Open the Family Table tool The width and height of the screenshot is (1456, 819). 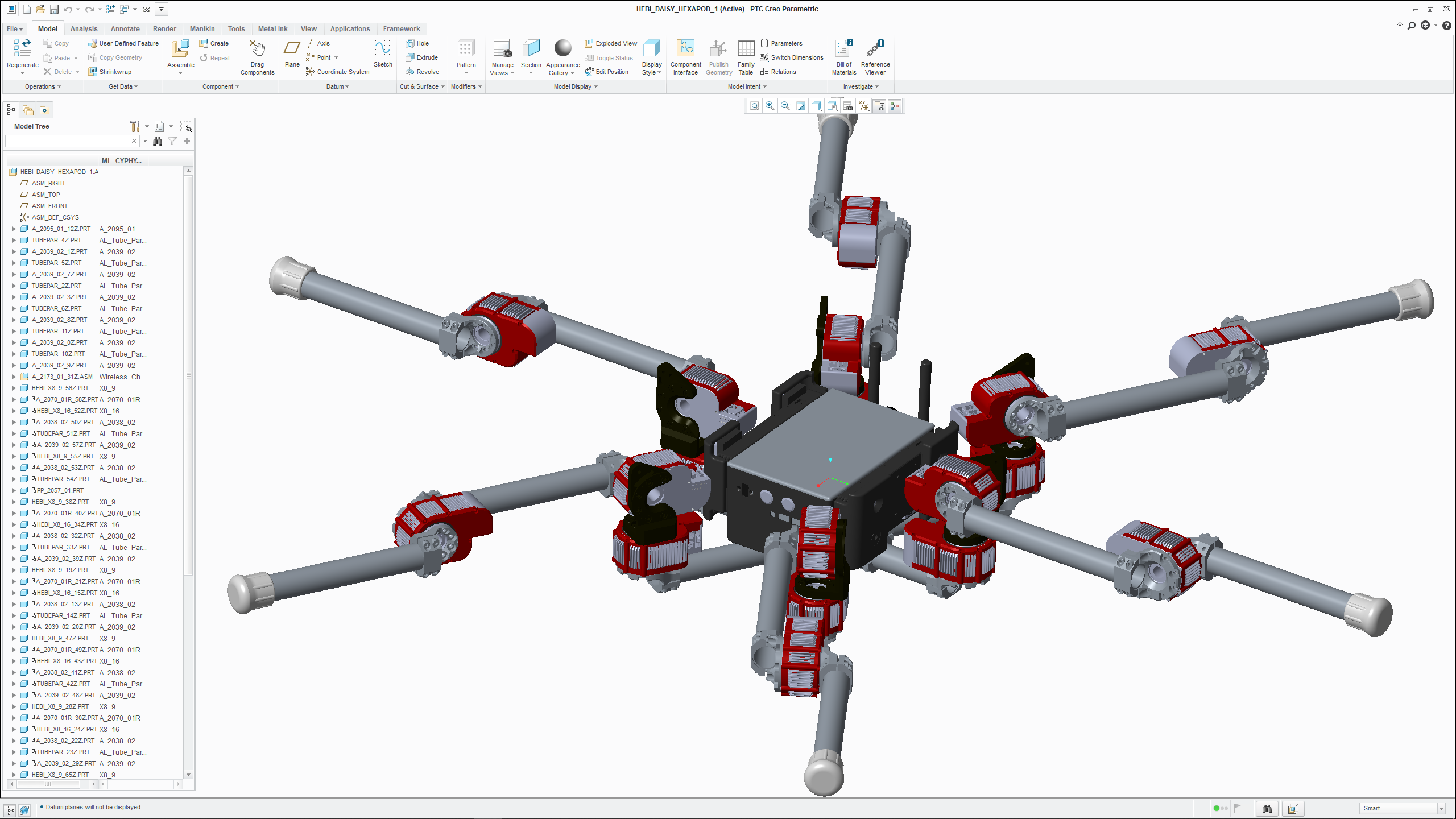coord(746,49)
